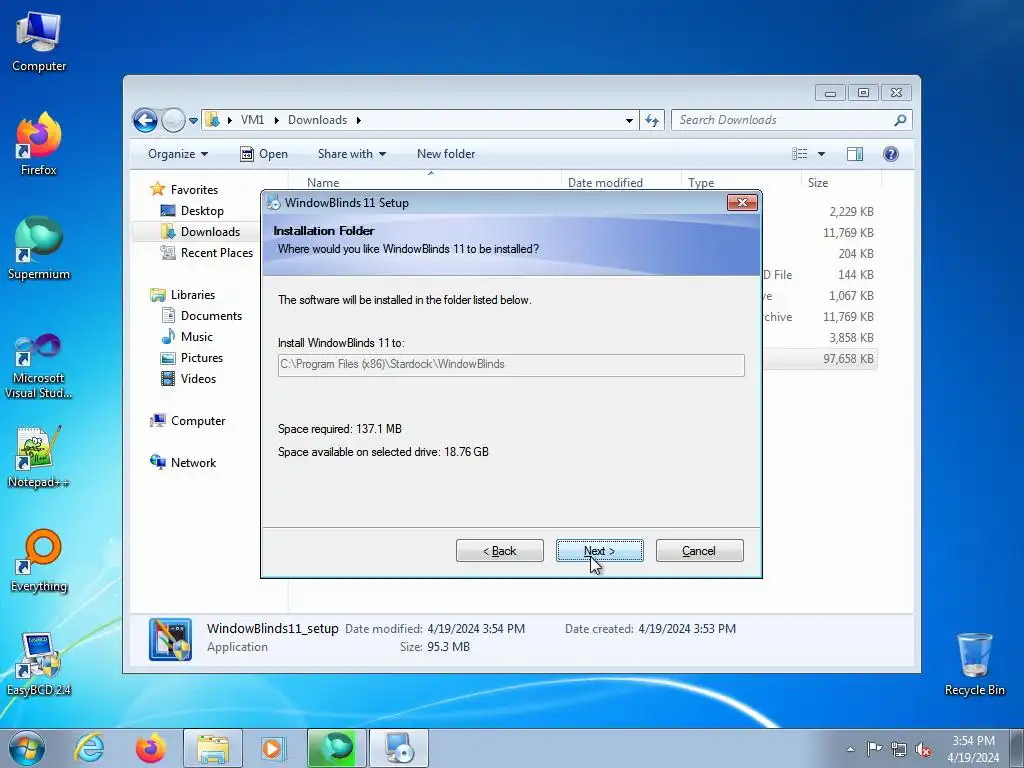
Task: Select the Microsoft Visual Studio desktop icon
Action: pyautogui.click(x=39, y=366)
